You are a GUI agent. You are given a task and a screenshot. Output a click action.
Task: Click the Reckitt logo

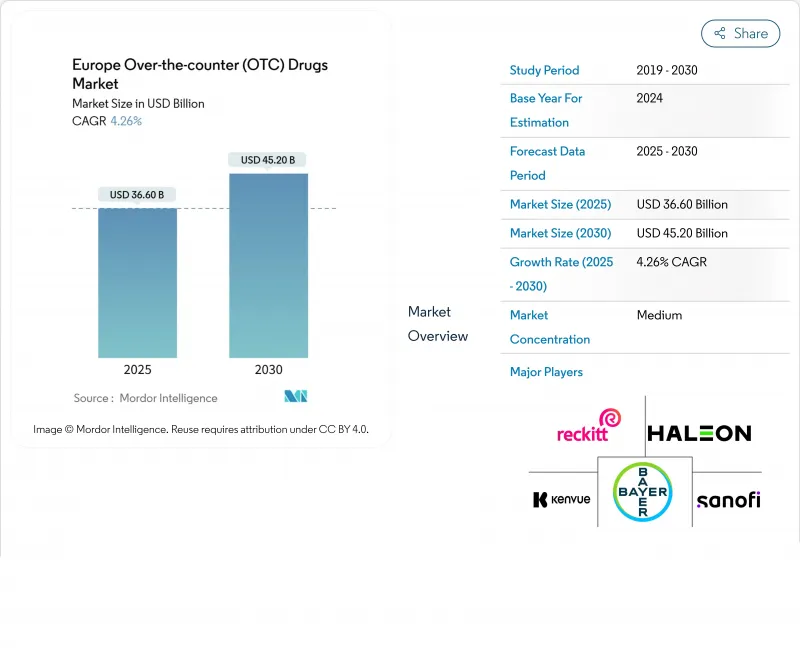coord(589,426)
